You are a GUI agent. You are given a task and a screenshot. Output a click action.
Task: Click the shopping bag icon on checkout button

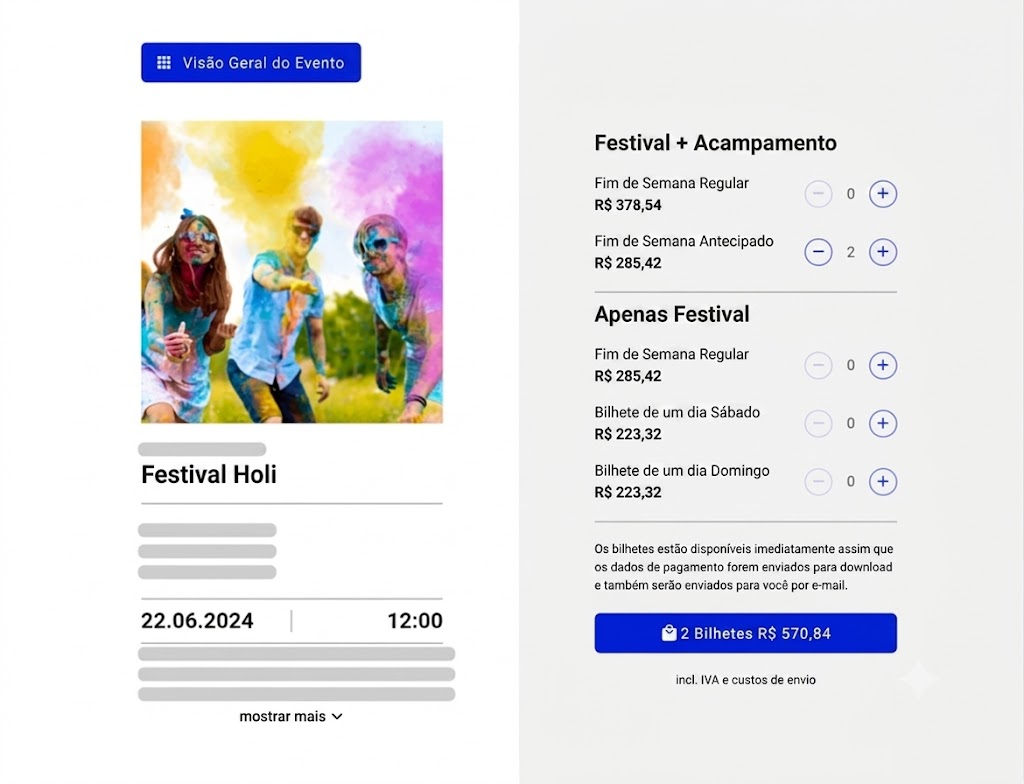point(669,633)
